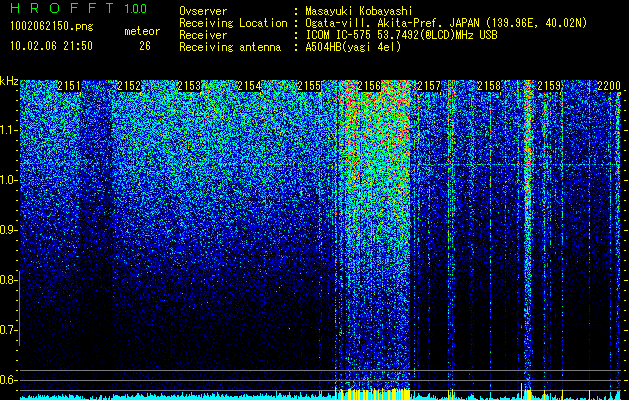Click the 0.6 frequency axis label
The width and height of the screenshot is (629, 400).
coord(8,380)
